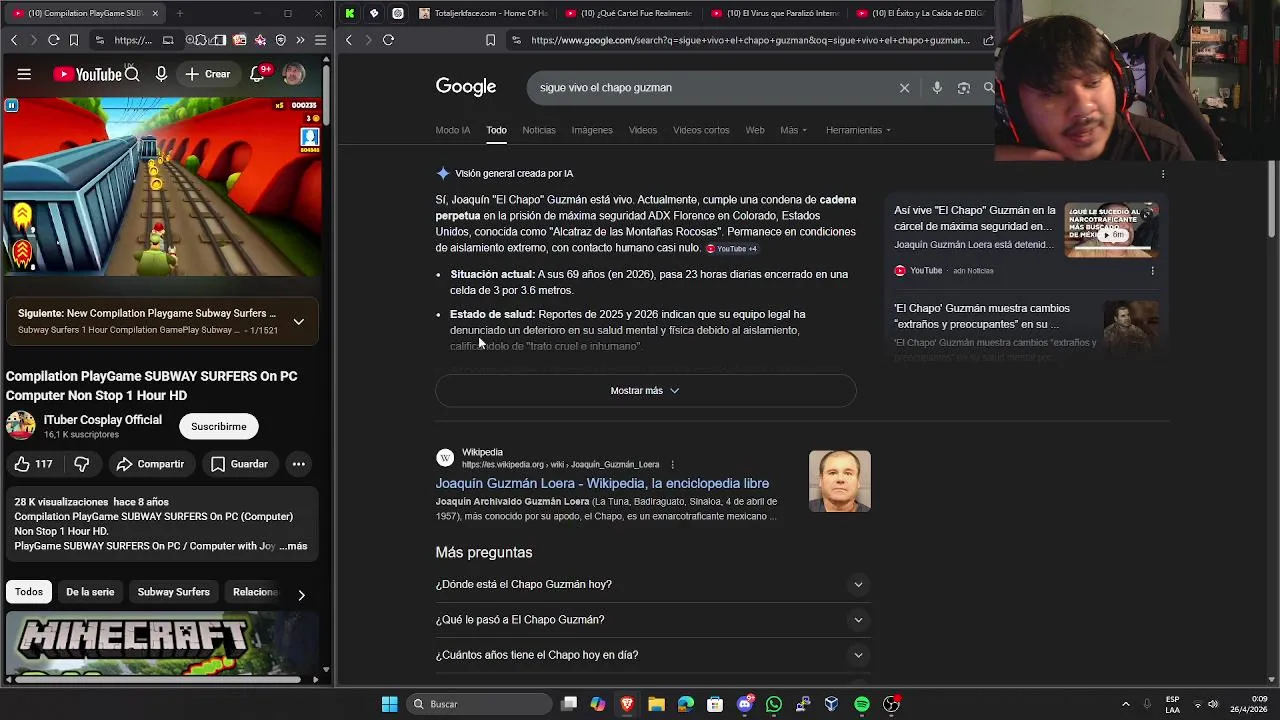Reload the YouTube browser window

point(53,40)
